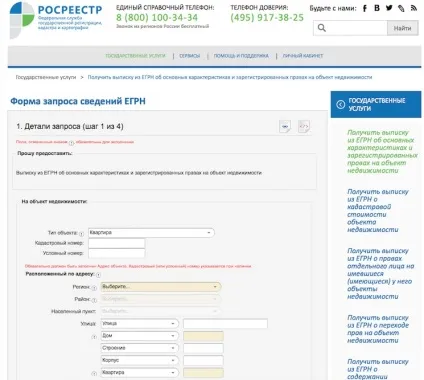Image resolution: width=424 pixels, height=380 pixels.
Task: Click the Получить выписку из ЕГРН breadcrumb link
Action: pyautogui.click(x=230, y=77)
